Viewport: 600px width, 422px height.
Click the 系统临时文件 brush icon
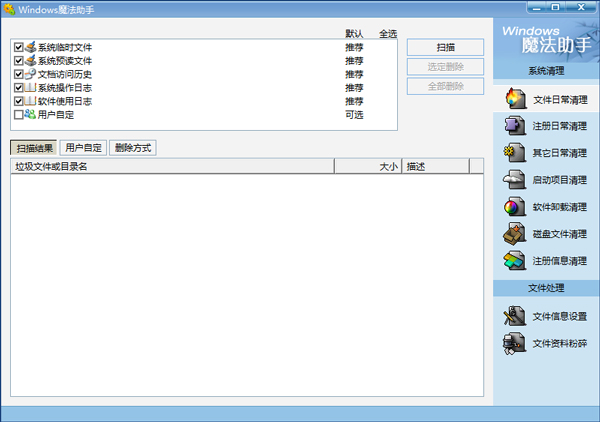(x=31, y=47)
